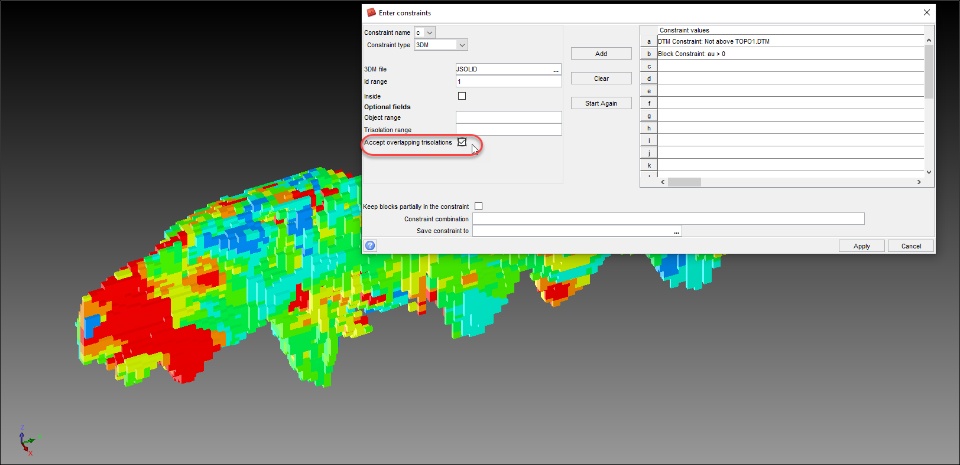
Task: Click horizontal scrollbar left arrow
Action: (662, 182)
